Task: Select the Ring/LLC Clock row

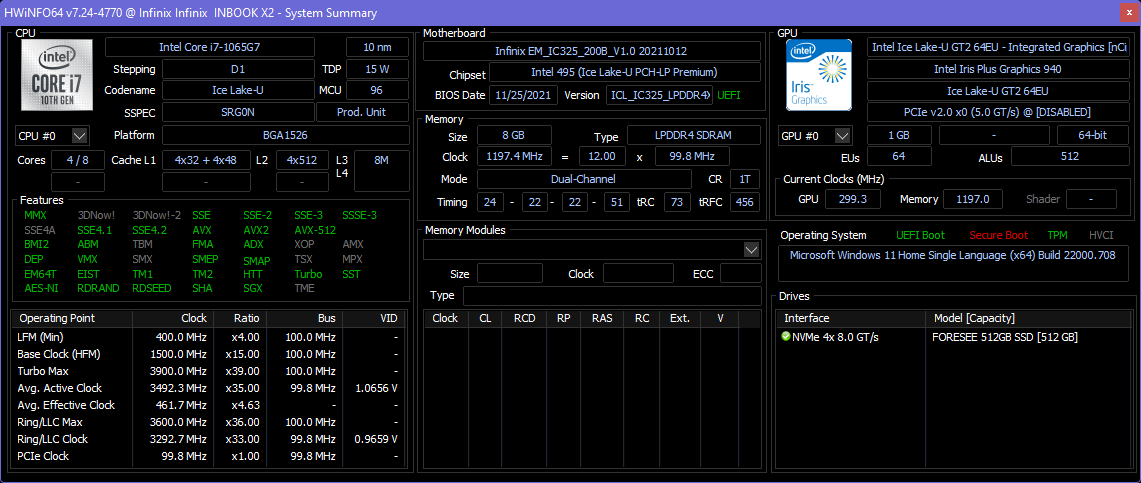Action: point(210,439)
